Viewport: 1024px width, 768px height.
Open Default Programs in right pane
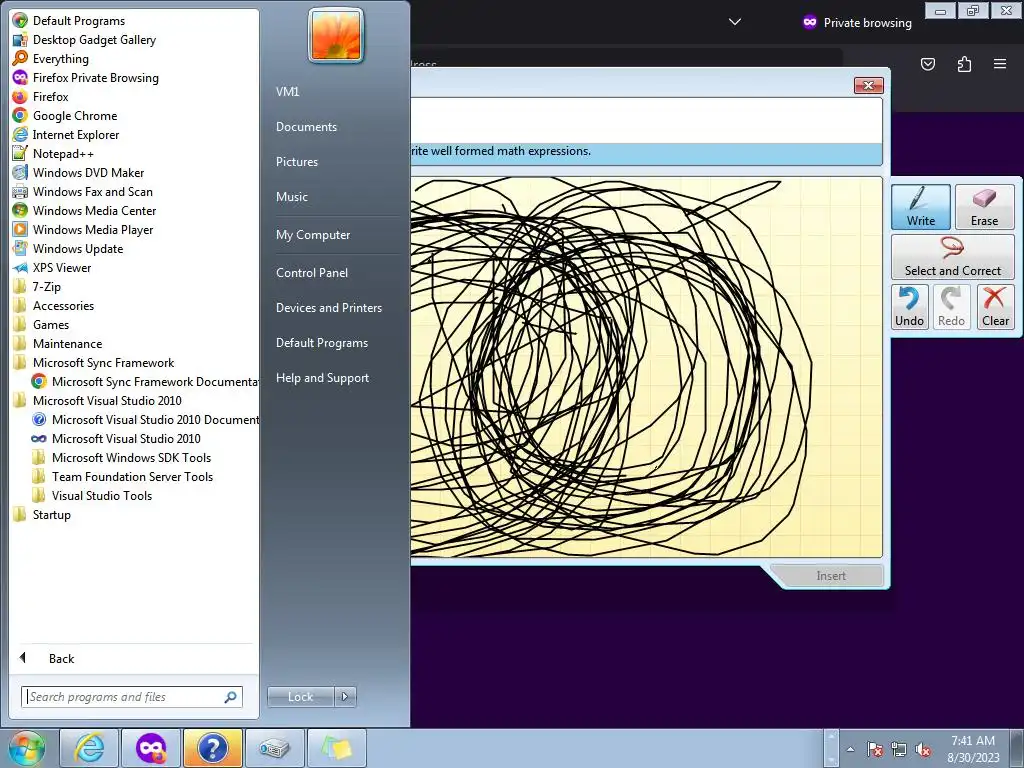pyautogui.click(x=322, y=343)
